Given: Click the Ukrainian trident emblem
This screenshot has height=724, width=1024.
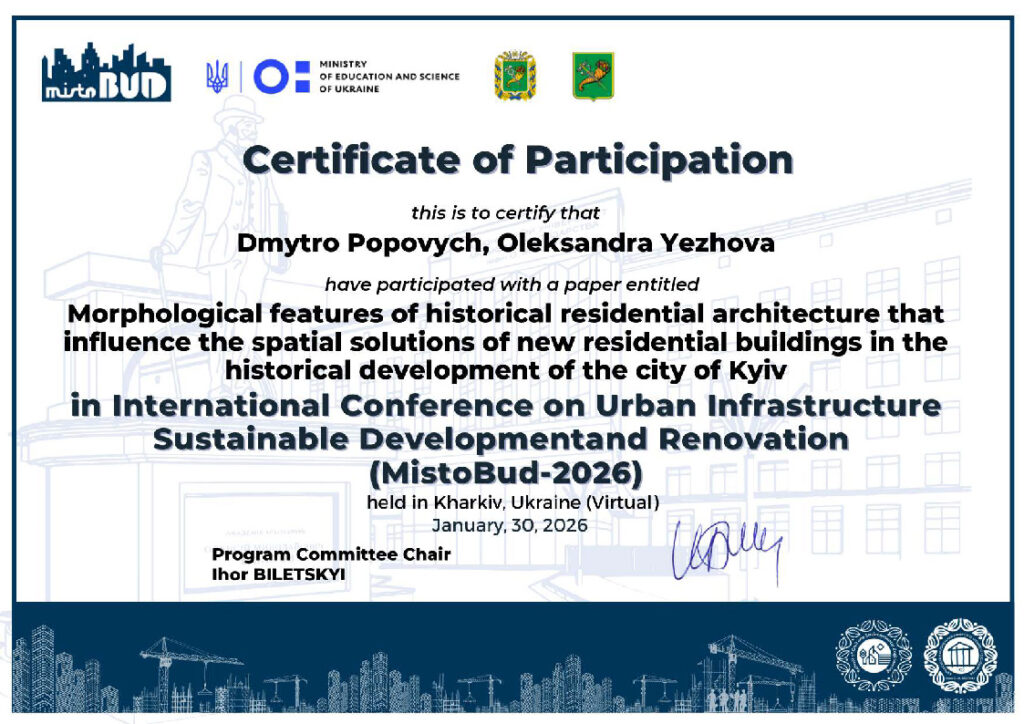Looking at the screenshot, I should pyautogui.click(x=217, y=76).
